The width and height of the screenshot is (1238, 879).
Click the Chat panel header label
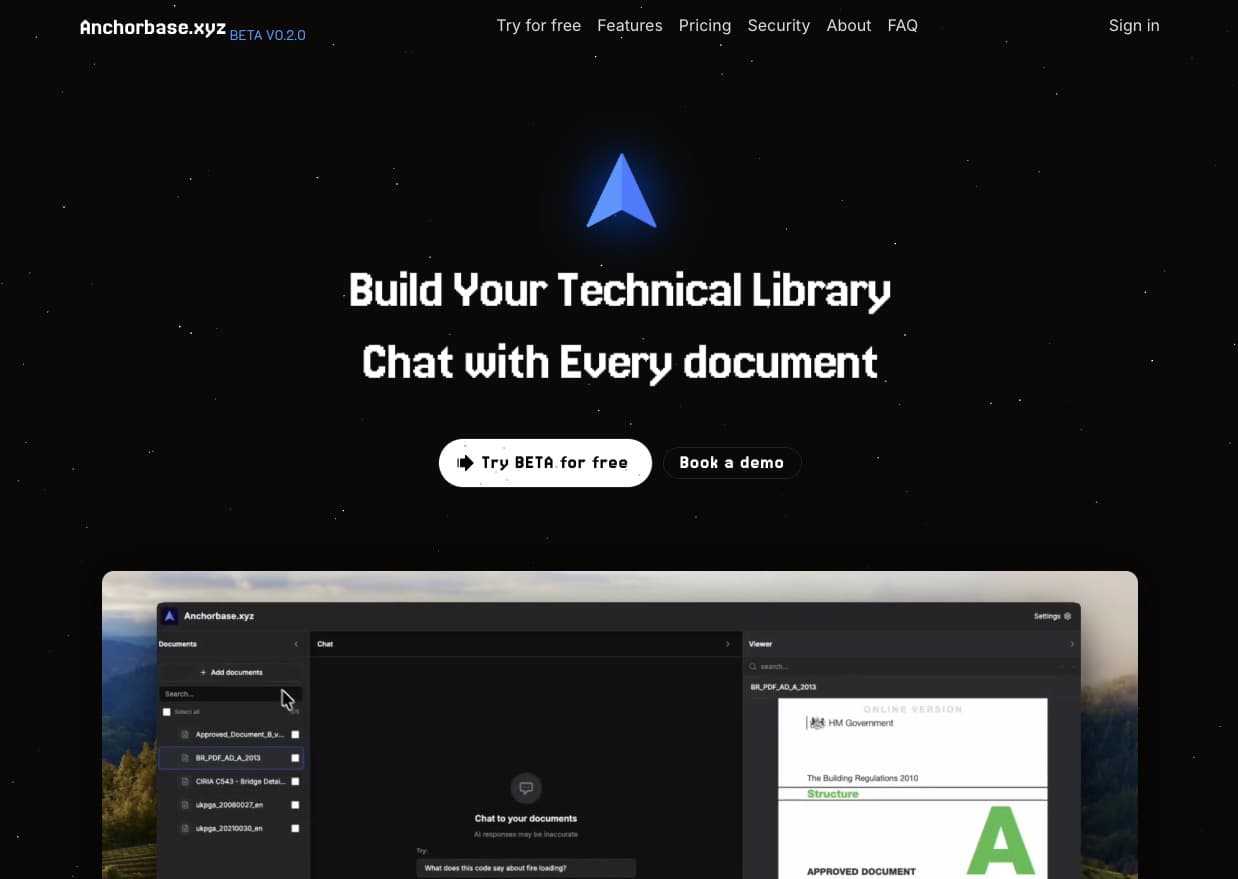325,644
